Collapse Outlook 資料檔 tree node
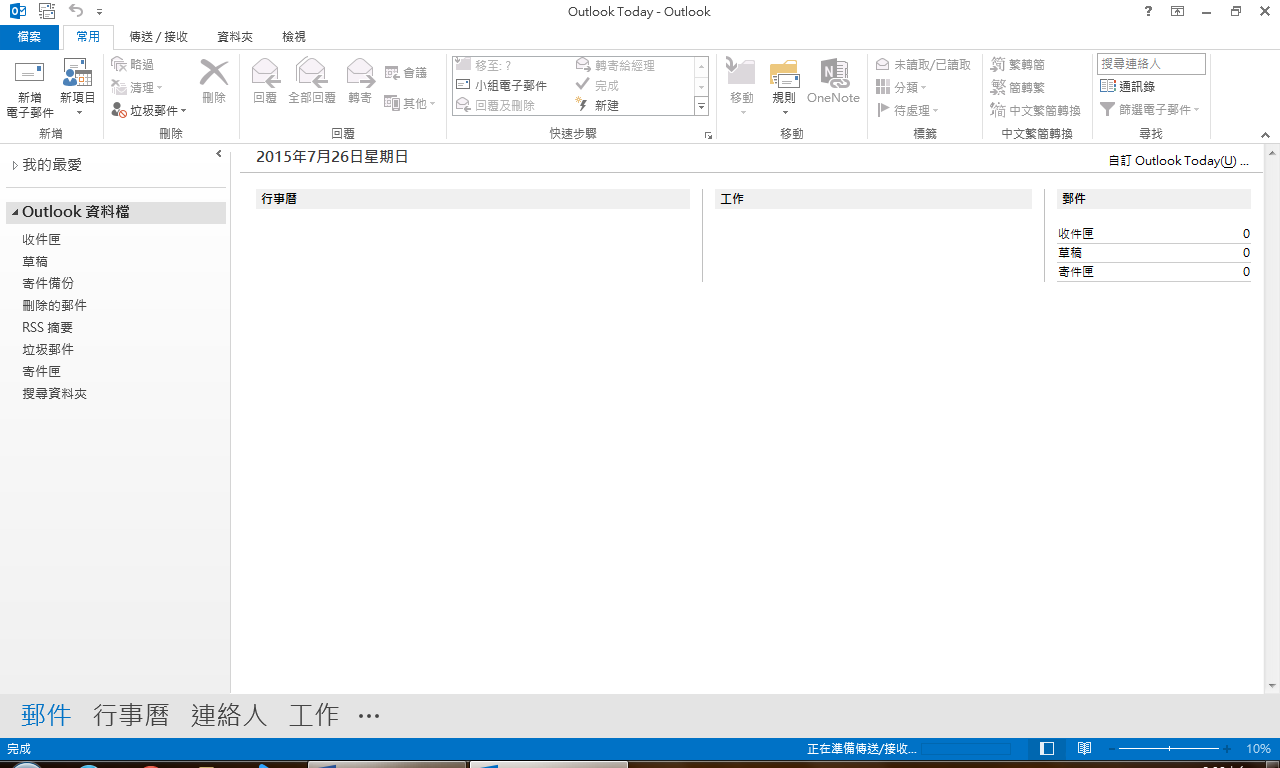This screenshot has width=1280, height=768. (15, 213)
